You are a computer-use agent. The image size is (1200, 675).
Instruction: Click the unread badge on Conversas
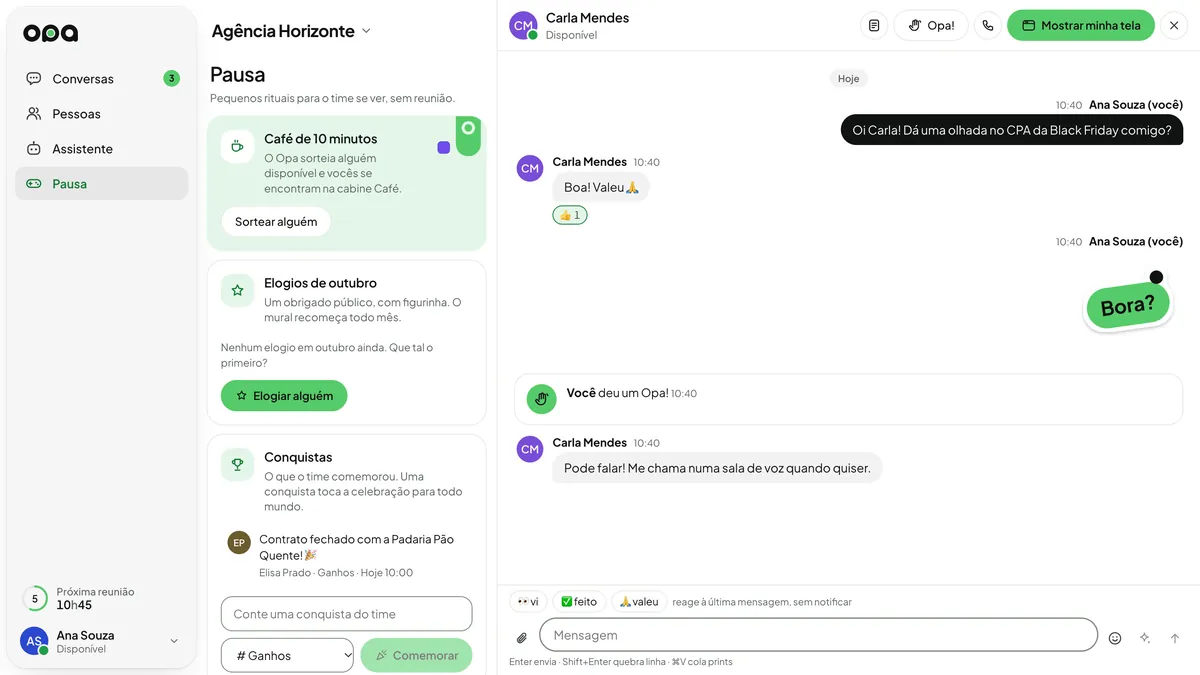[x=172, y=78]
